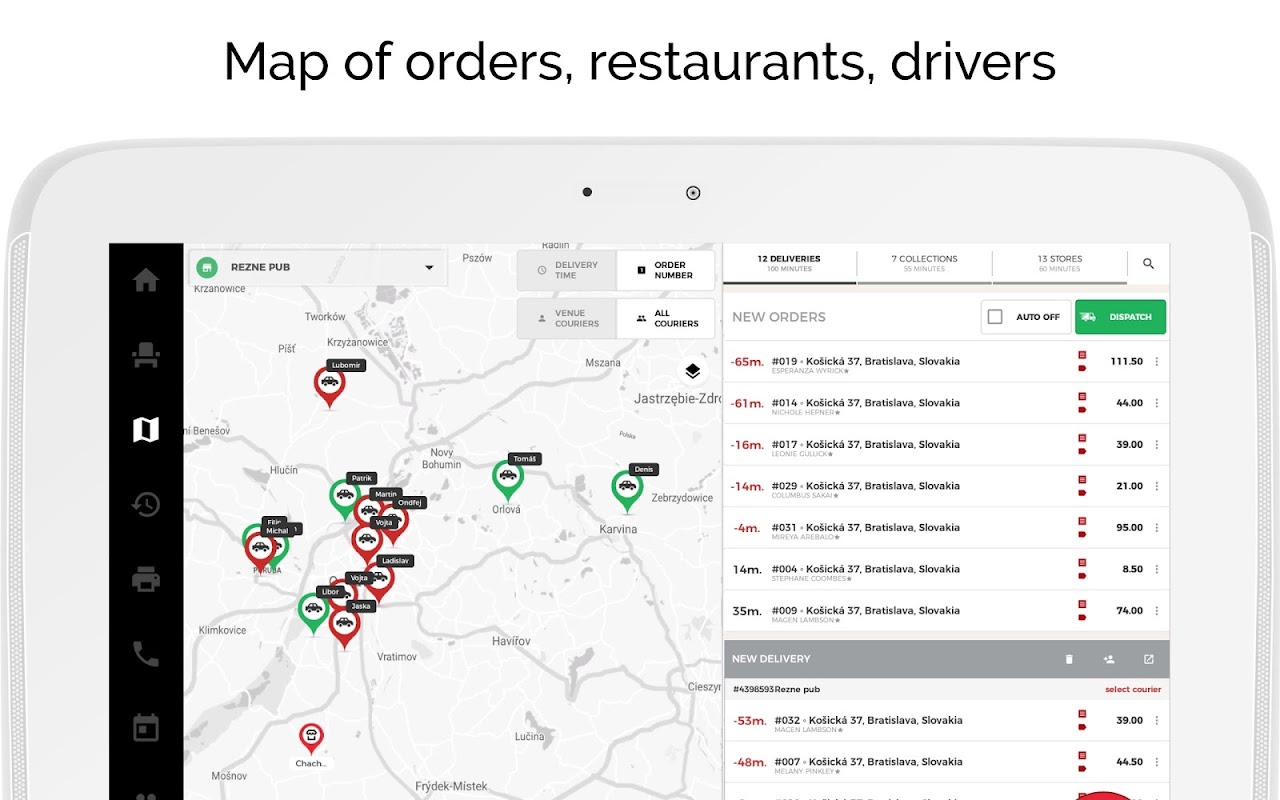Click the 'select courier' link
This screenshot has height=800, width=1280.
(1133, 690)
